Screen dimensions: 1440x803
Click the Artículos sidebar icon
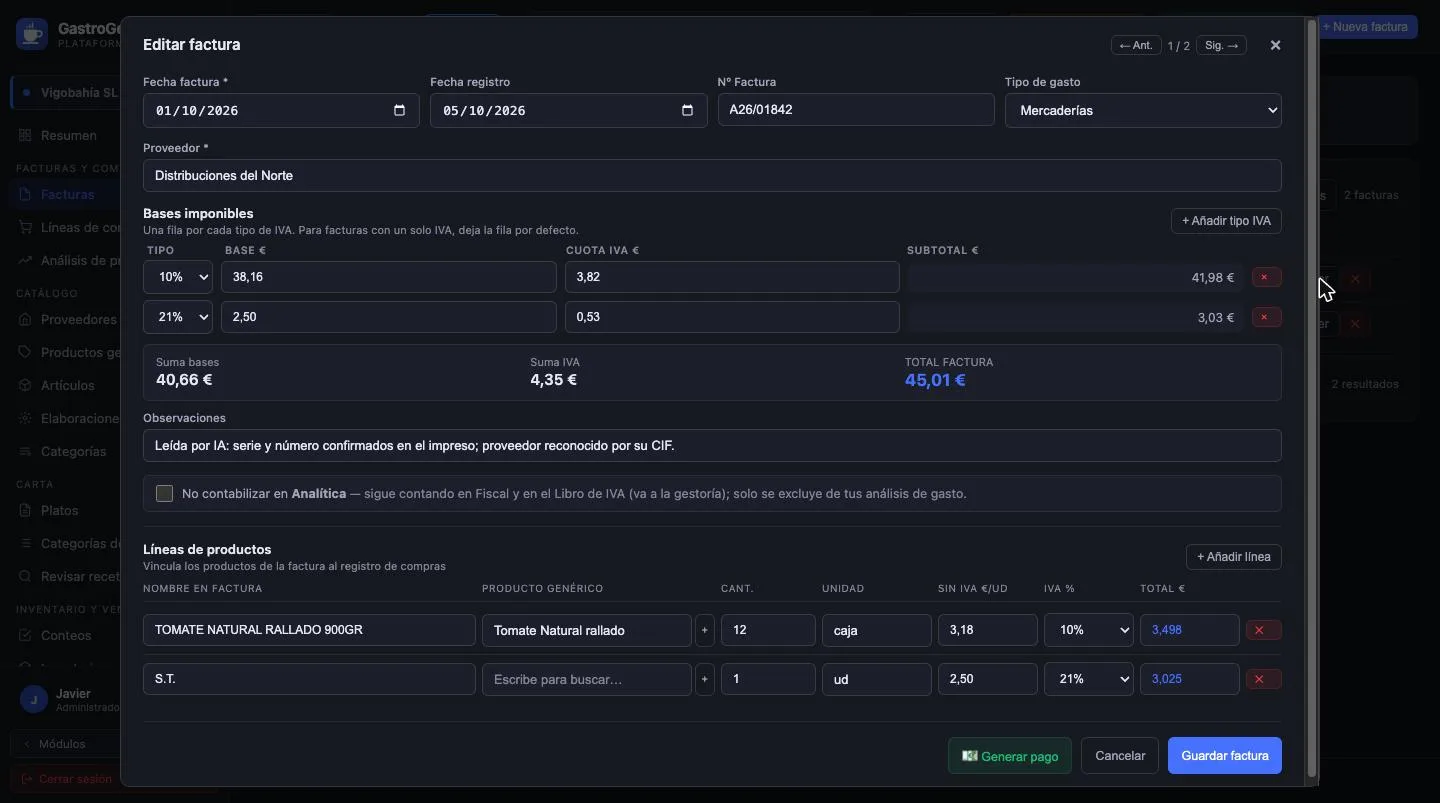(x=25, y=385)
